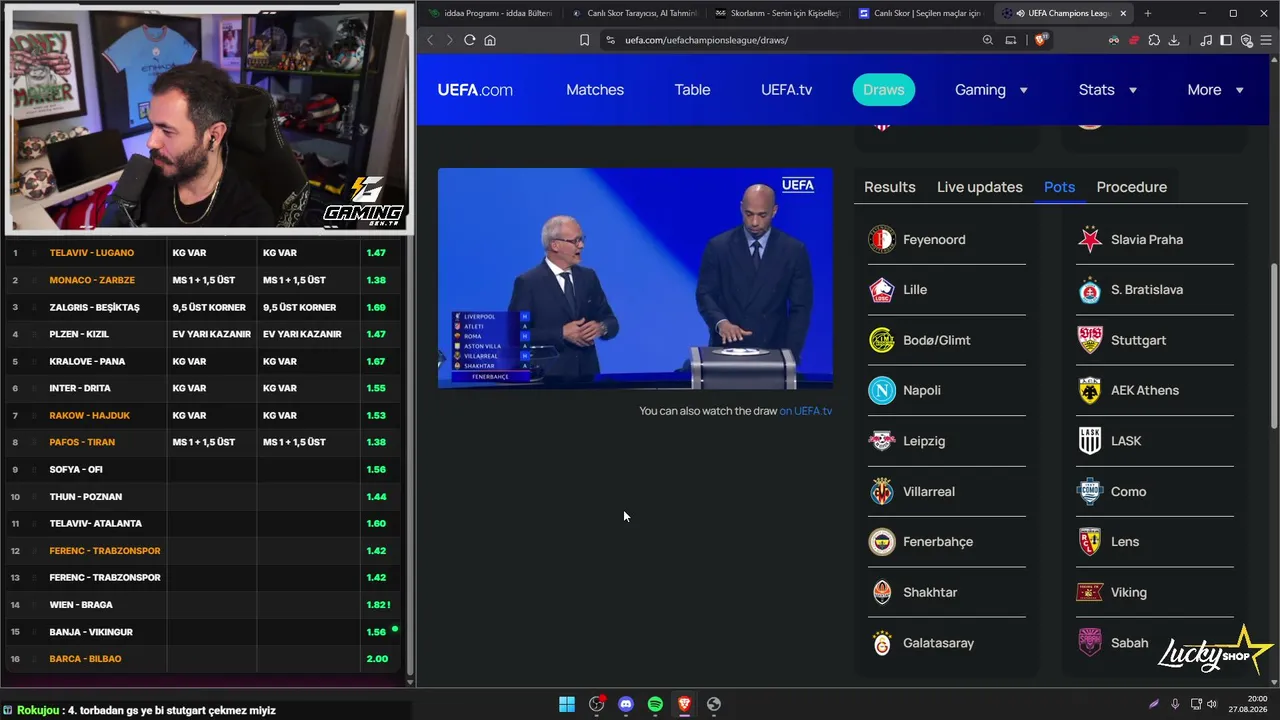The height and width of the screenshot is (720, 1280).
Task: Click the Brave browser taskbar icon
Action: pos(684,704)
